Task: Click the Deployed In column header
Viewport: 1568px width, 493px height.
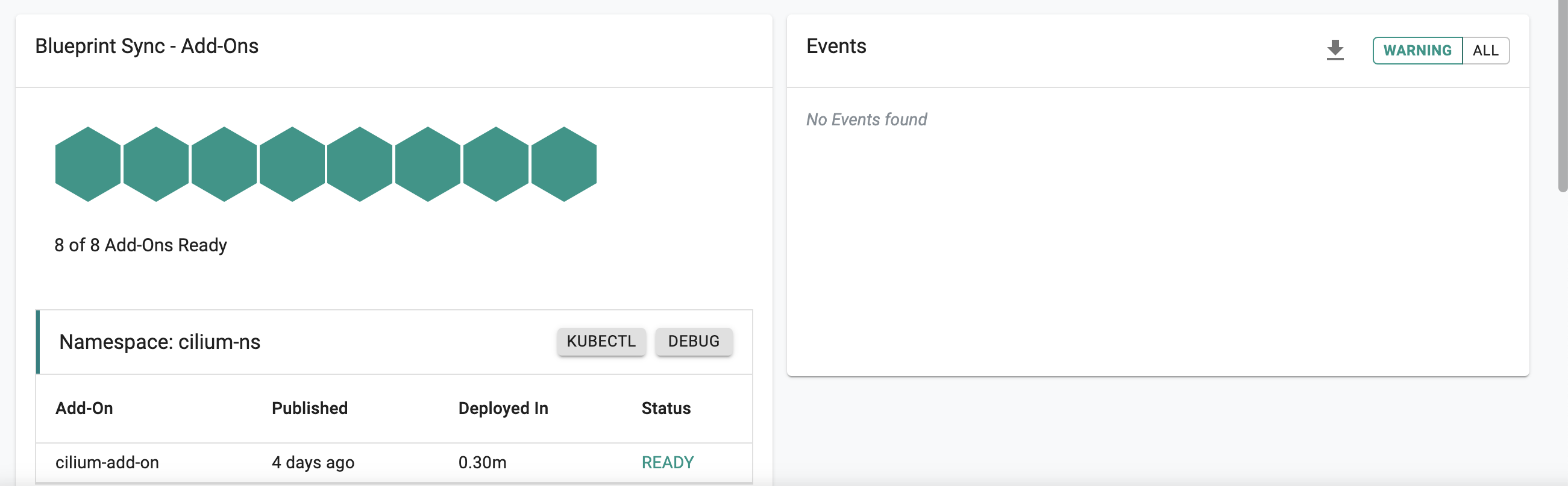Action: tap(503, 409)
